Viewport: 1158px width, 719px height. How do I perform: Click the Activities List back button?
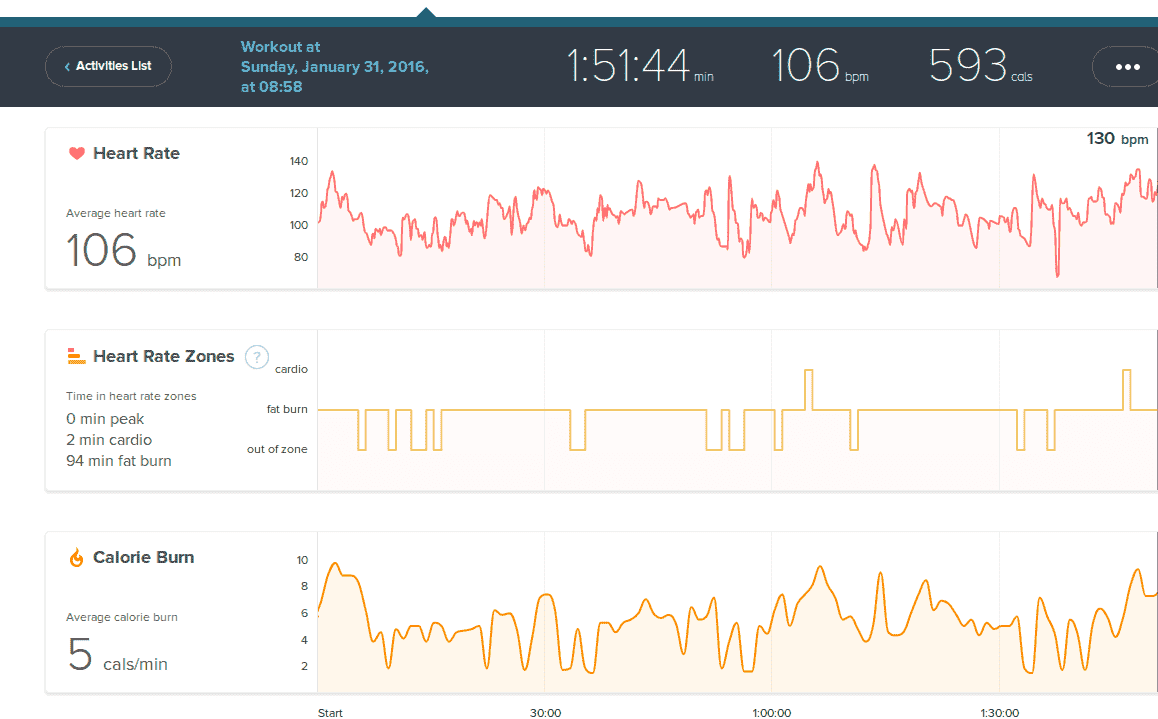coord(108,66)
